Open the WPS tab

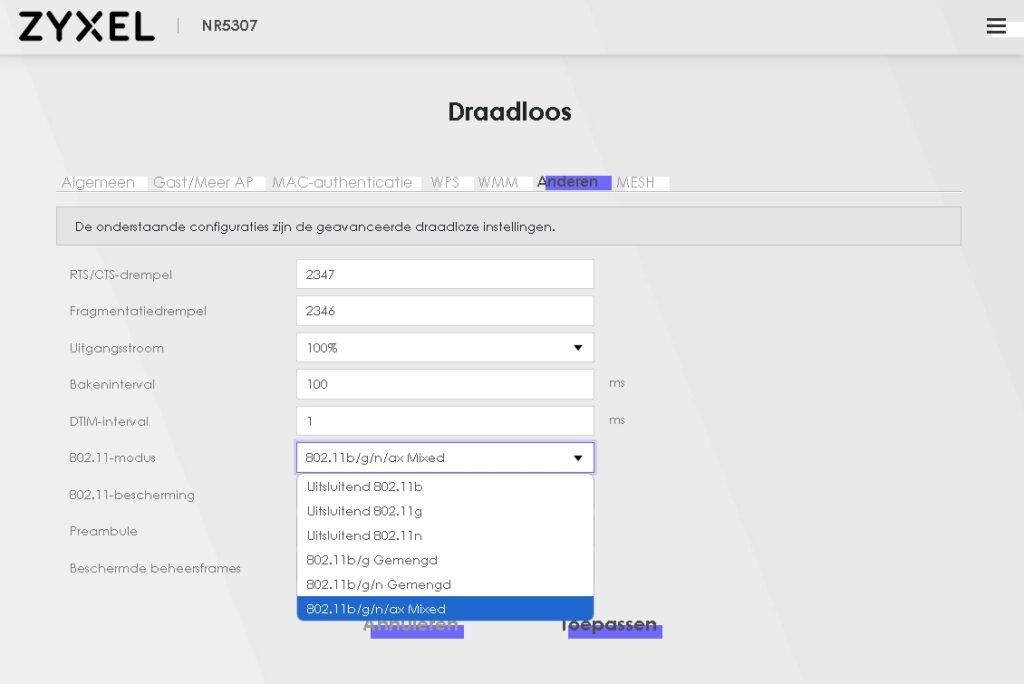447,182
